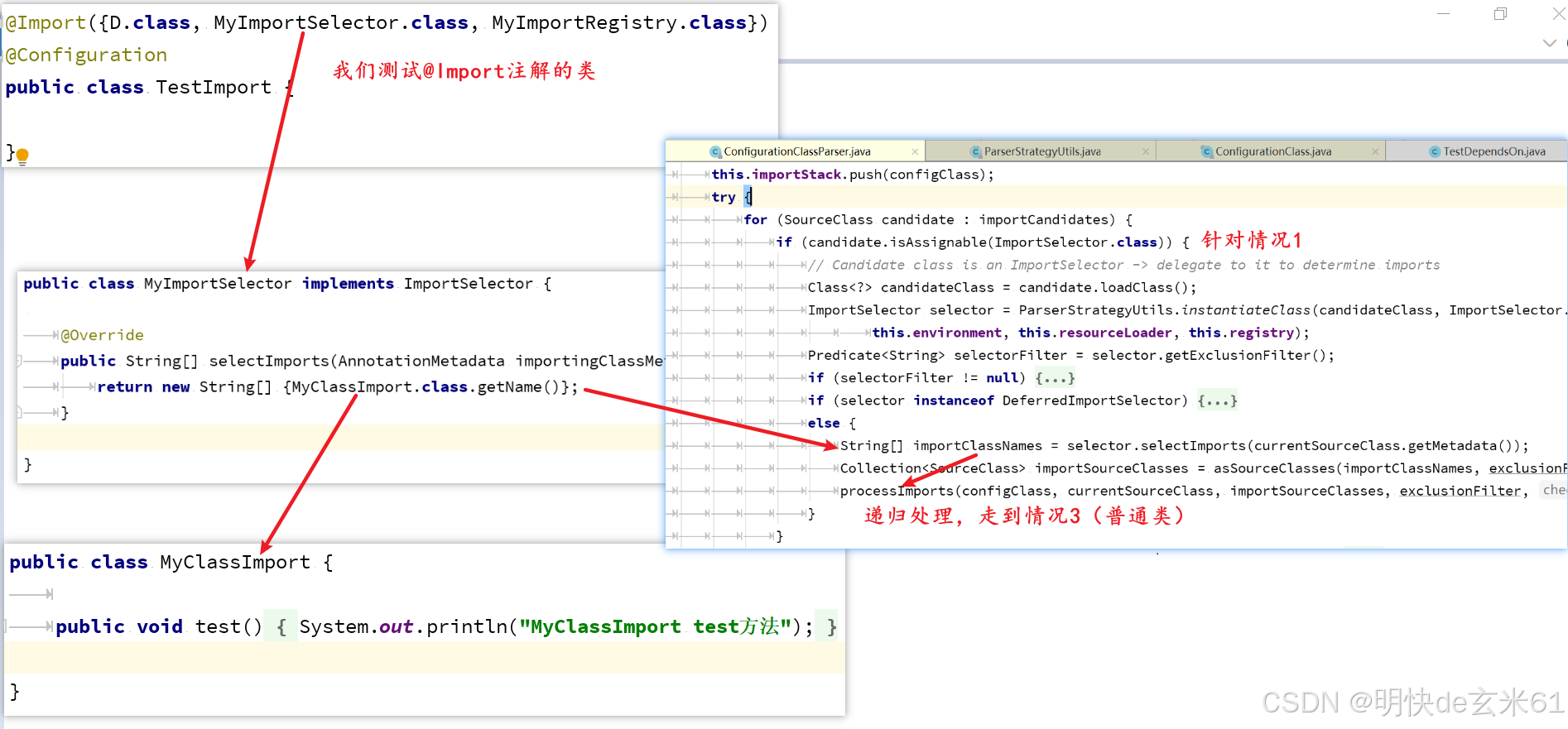Image resolution: width=1568 pixels, height=729 pixels.
Task: Restore the window using the top-right restore icon
Action: pyautogui.click(x=1500, y=14)
